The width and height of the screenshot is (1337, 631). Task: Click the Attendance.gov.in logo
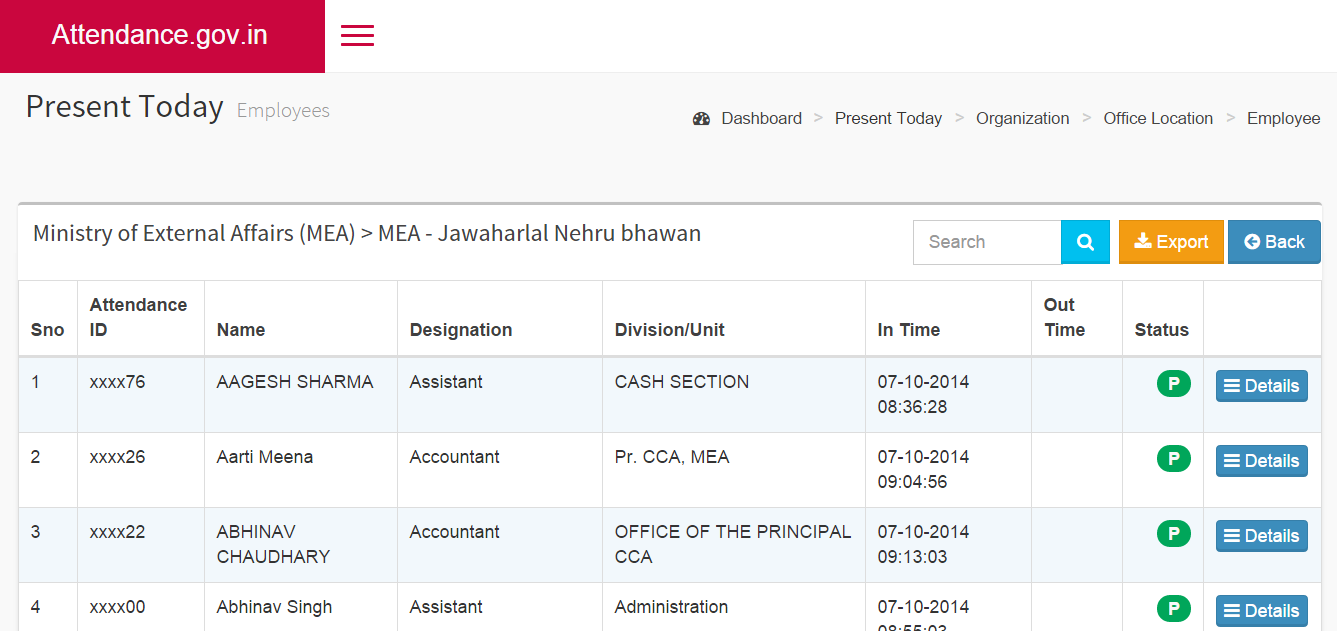(160, 35)
